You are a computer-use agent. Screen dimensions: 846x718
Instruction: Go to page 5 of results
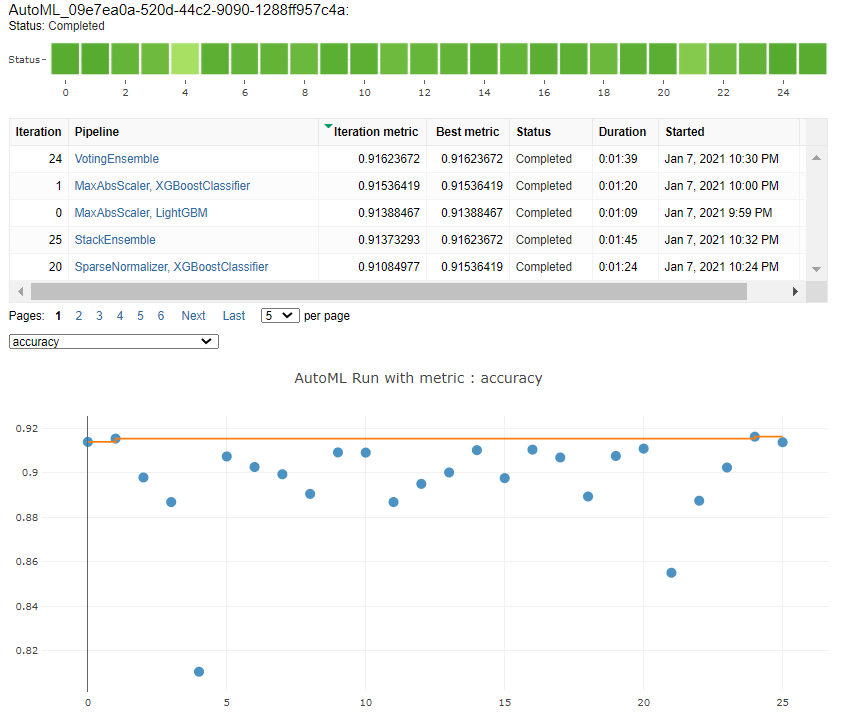coord(140,316)
